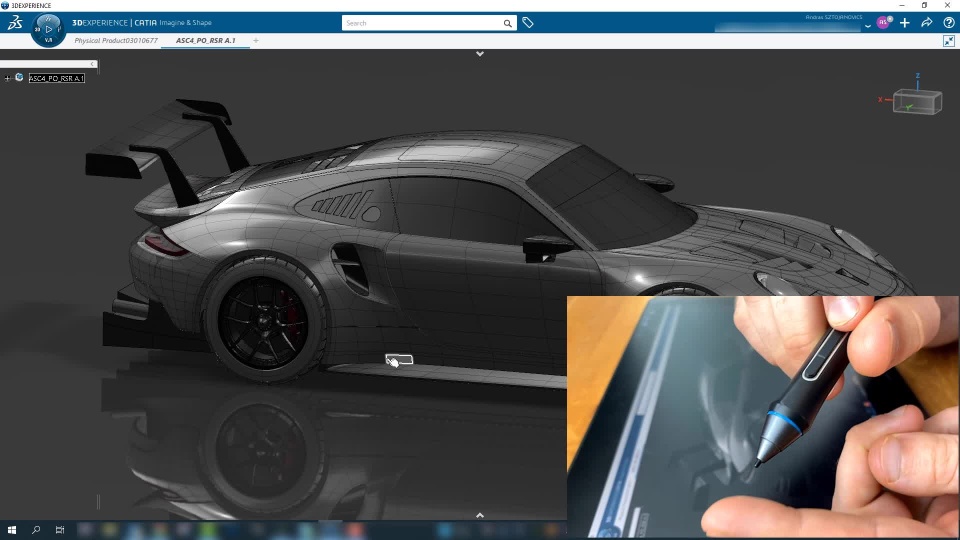
Task: Click the Share arrow icon
Action: point(926,23)
